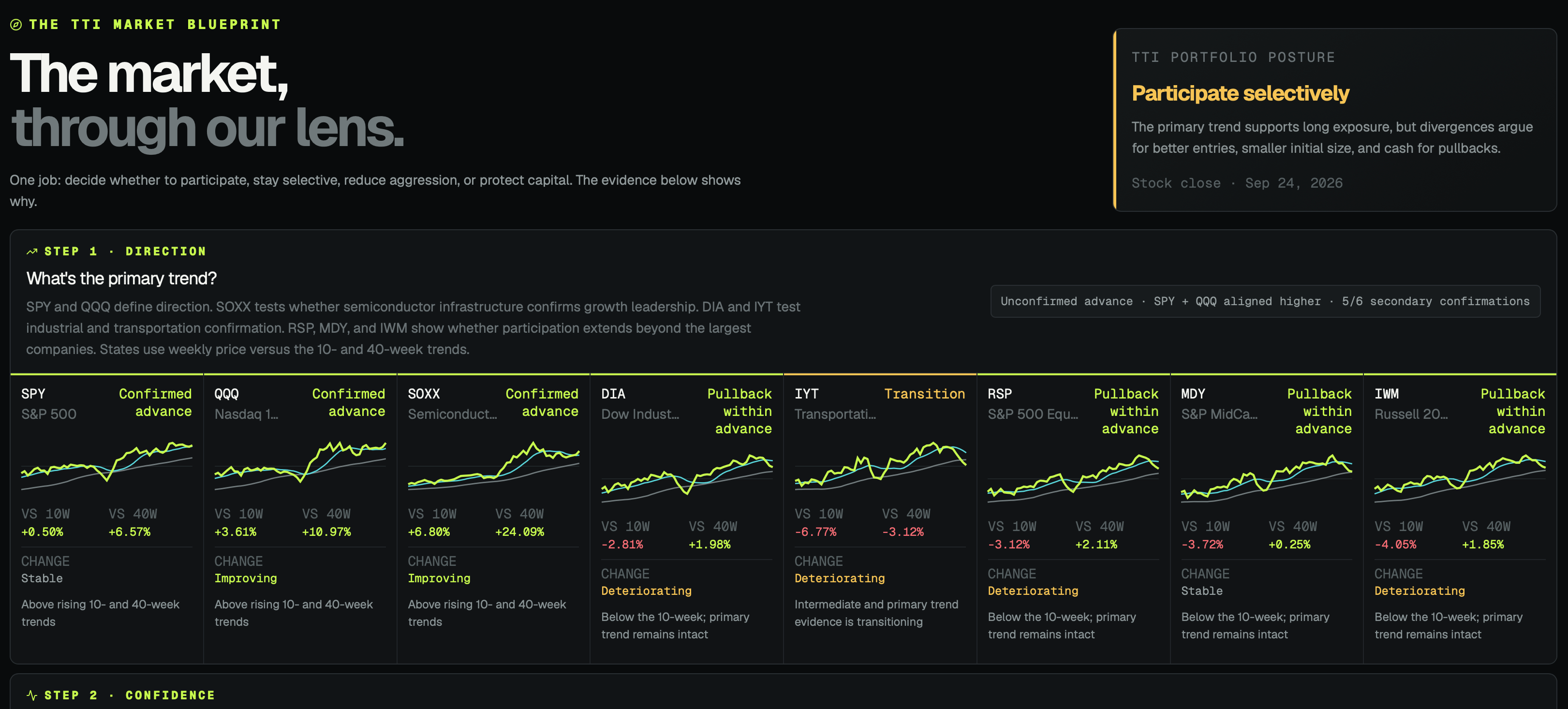Click the RSP ticker label
The image size is (1568, 709).
coord(1000,394)
